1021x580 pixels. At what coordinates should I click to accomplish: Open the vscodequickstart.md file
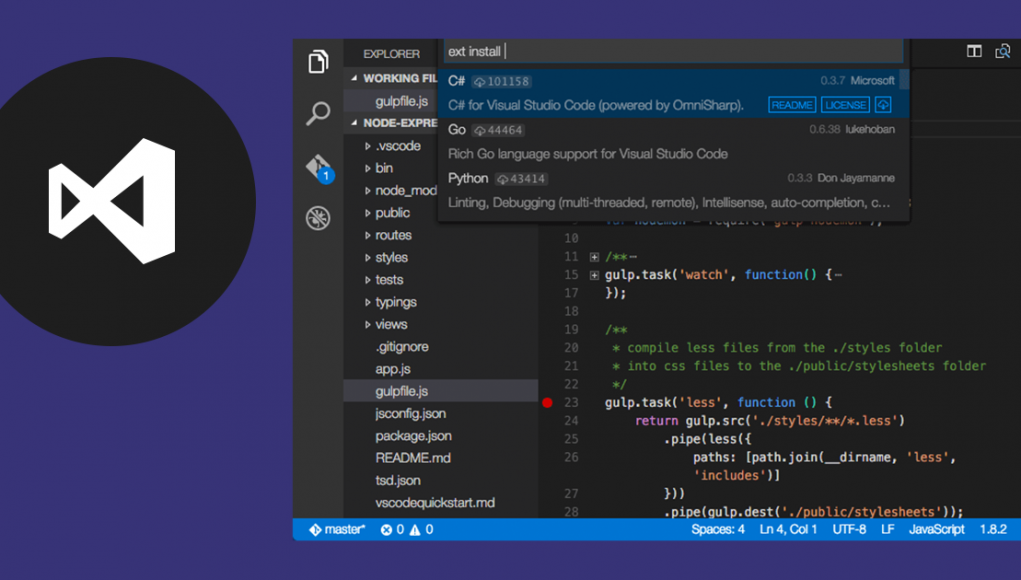pyautogui.click(x=435, y=503)
